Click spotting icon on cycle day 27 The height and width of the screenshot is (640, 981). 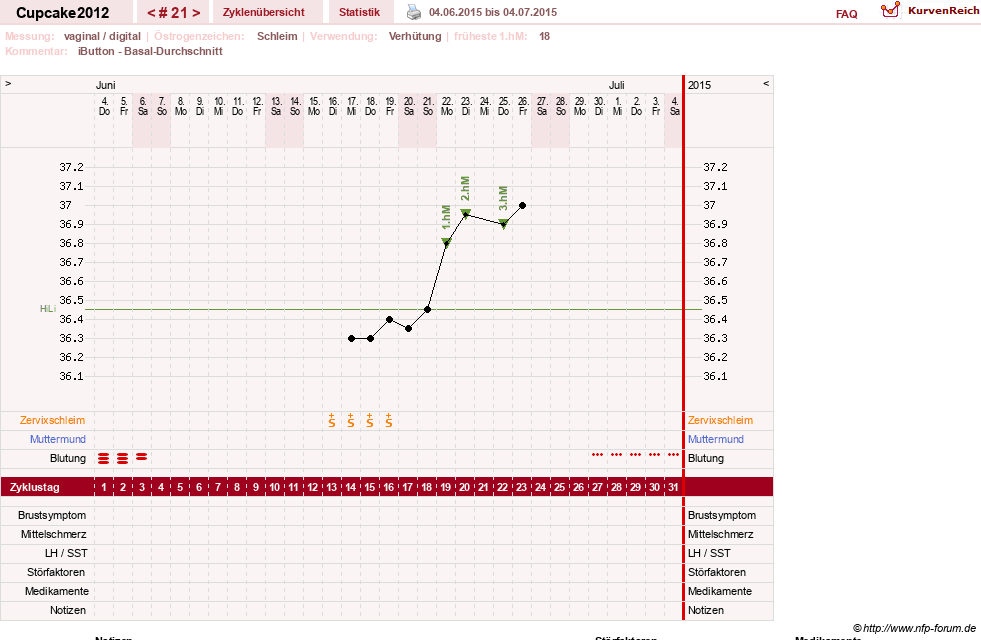597,455
